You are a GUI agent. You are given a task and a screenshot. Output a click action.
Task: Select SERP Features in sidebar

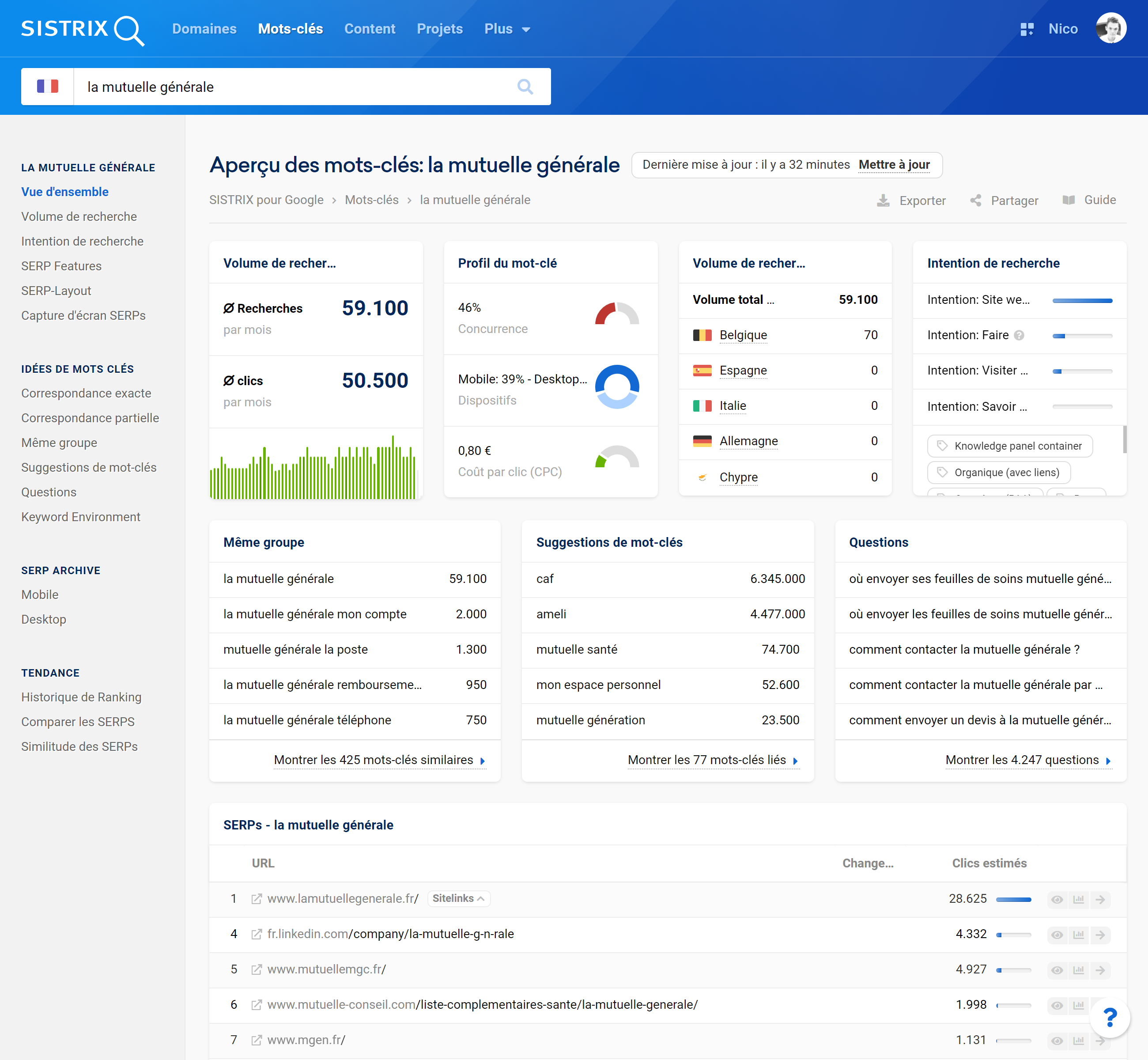(x=61, y=266)
